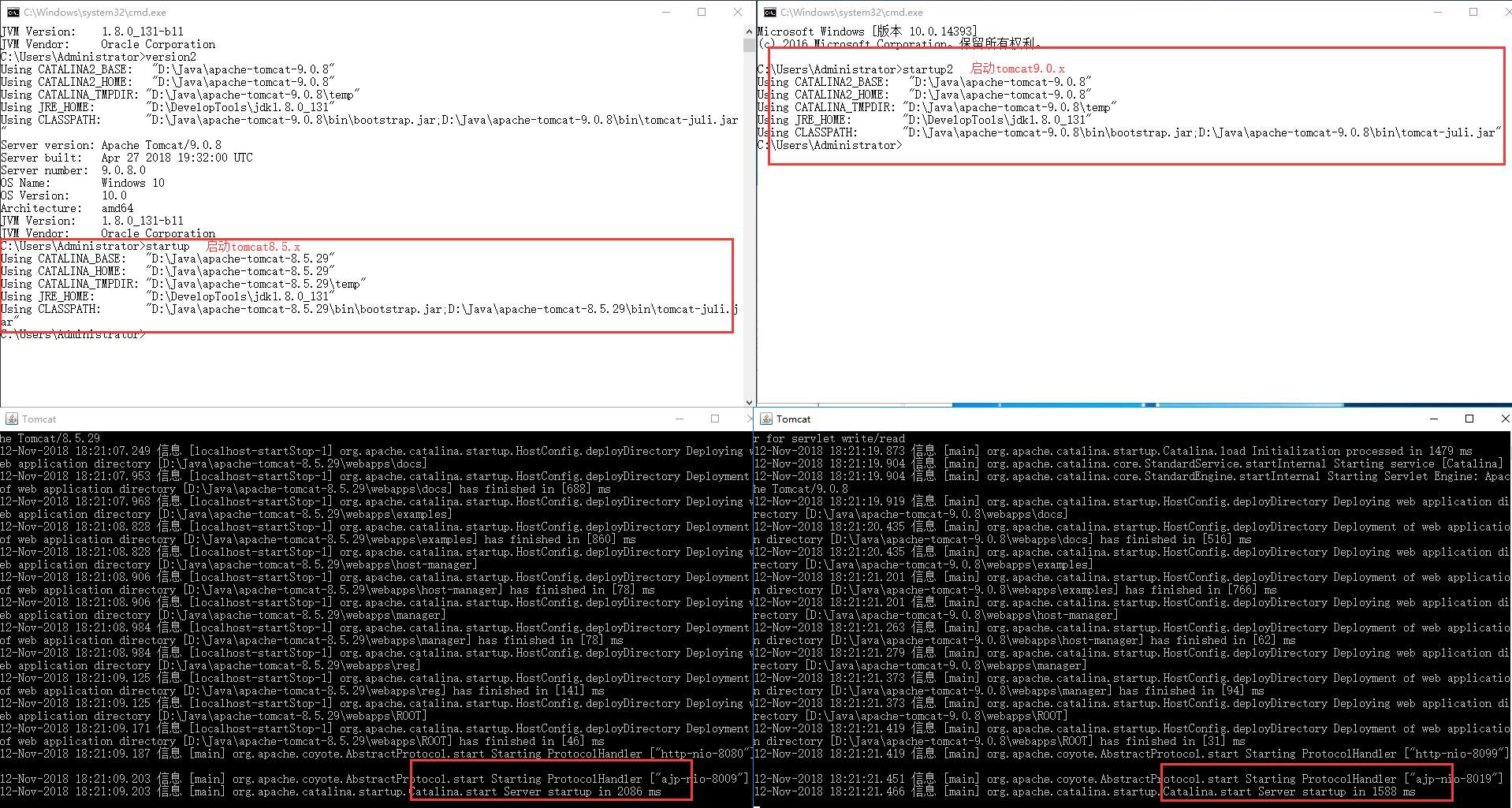Click the 'startup' command in left cmd window
Viewport: 1512px width, 808px height.
pos(168,246)
